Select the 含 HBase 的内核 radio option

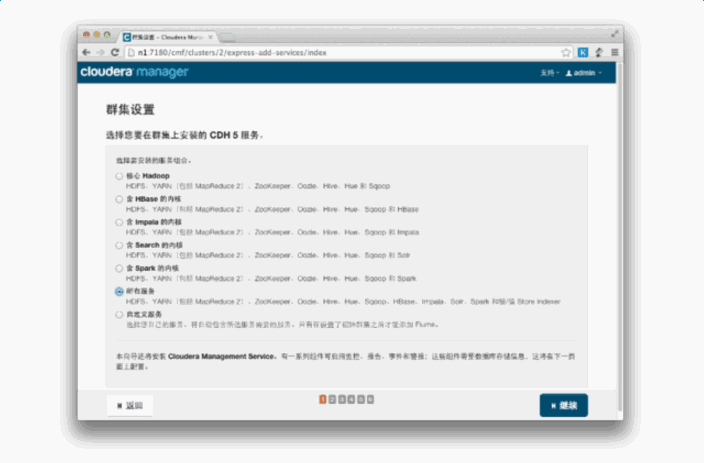(119, 199)
